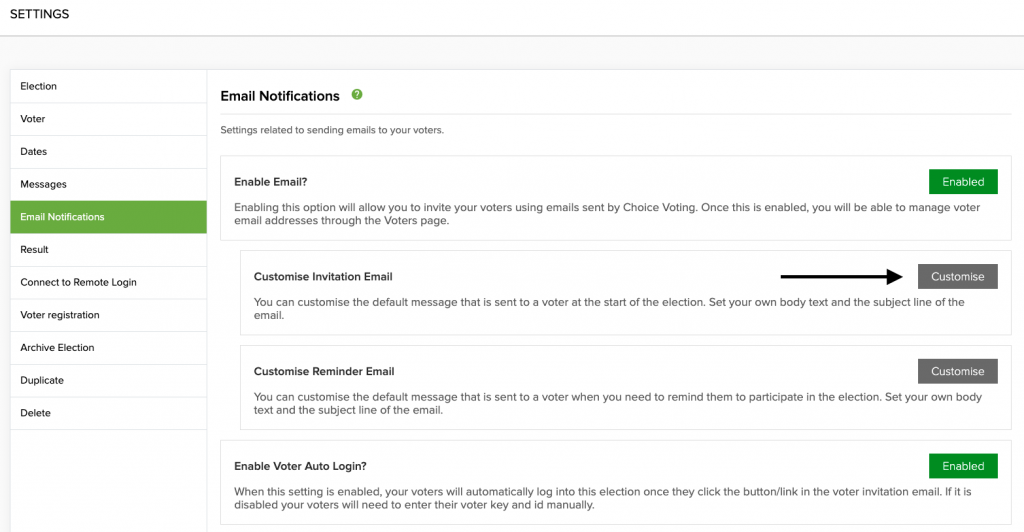The height and width of the screenshot is (532, 1024).
Task: Open Connect to Remote Login settings
Action: point(108,282)
